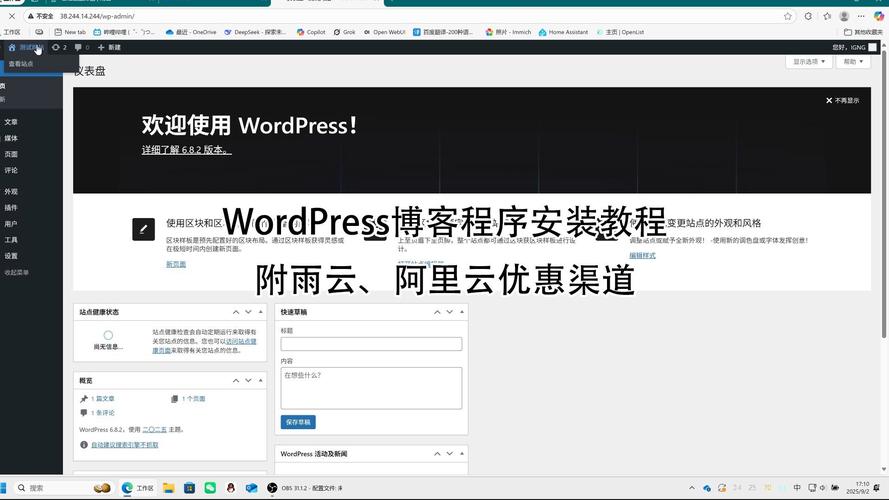This screenshot has width=889, height=500.
Task: Open the 其他收藏夹 bookmarks folder
Action: [863, 32]
